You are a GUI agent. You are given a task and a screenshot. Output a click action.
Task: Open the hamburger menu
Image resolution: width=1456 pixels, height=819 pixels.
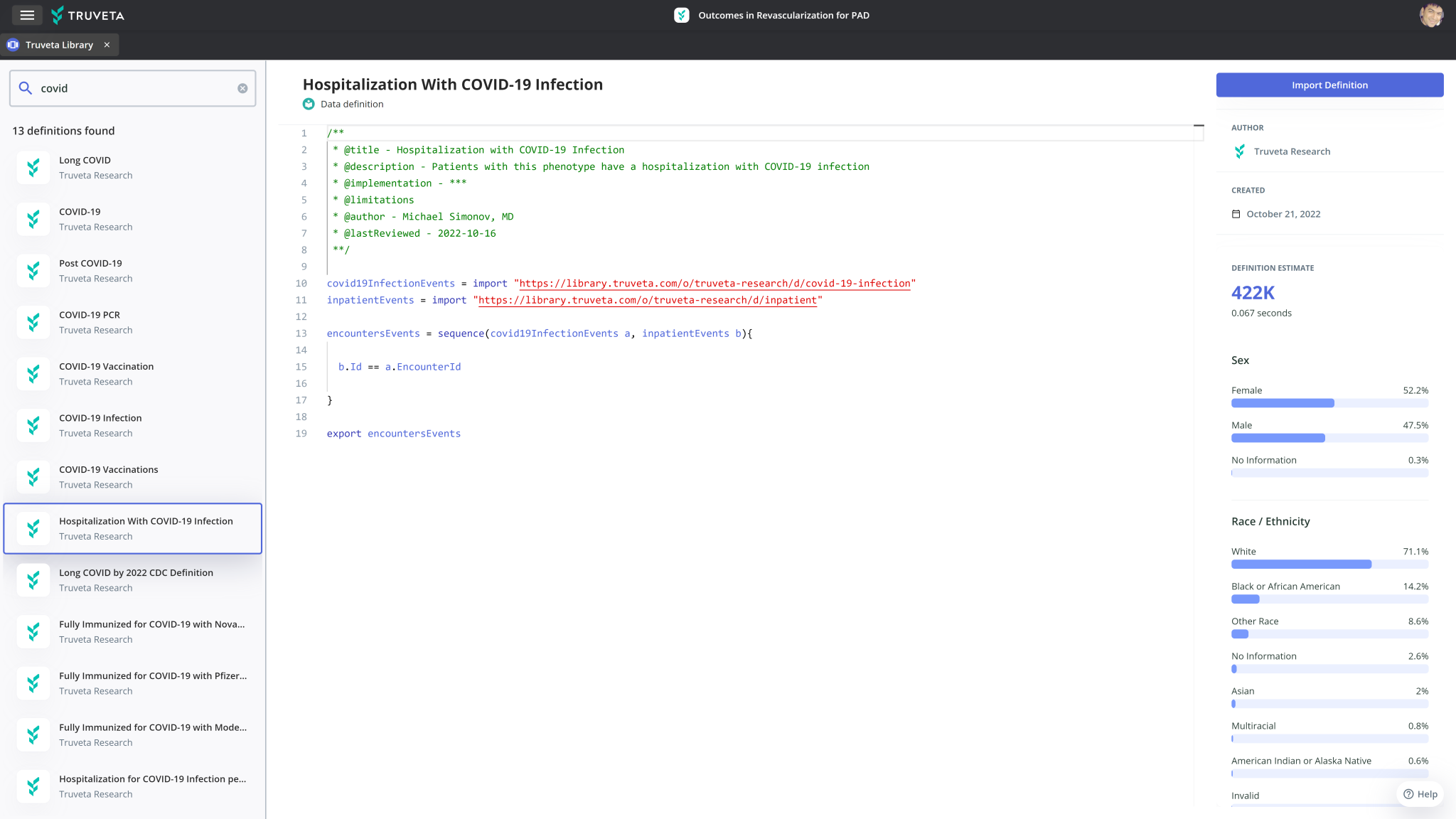tap(27, 15)
